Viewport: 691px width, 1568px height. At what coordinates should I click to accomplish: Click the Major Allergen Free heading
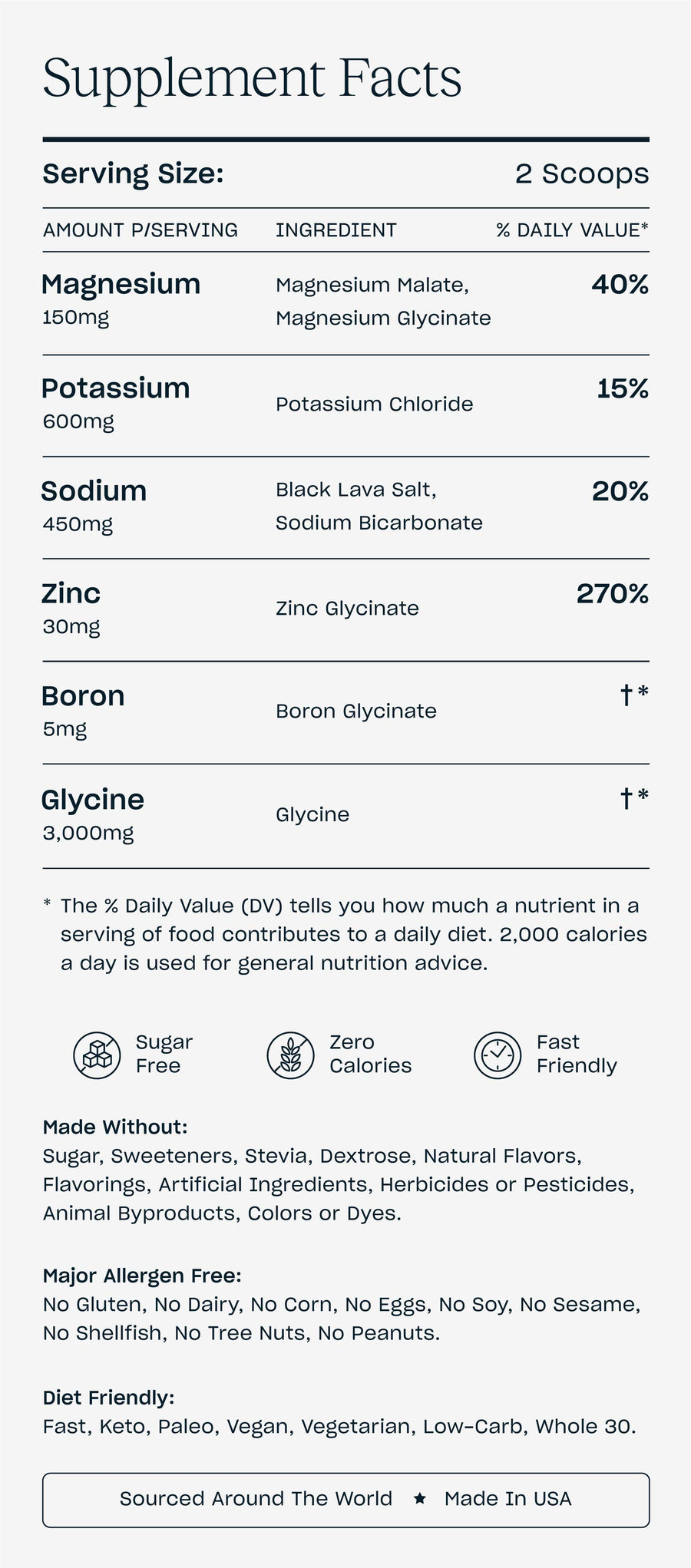tap(142, 1276)
